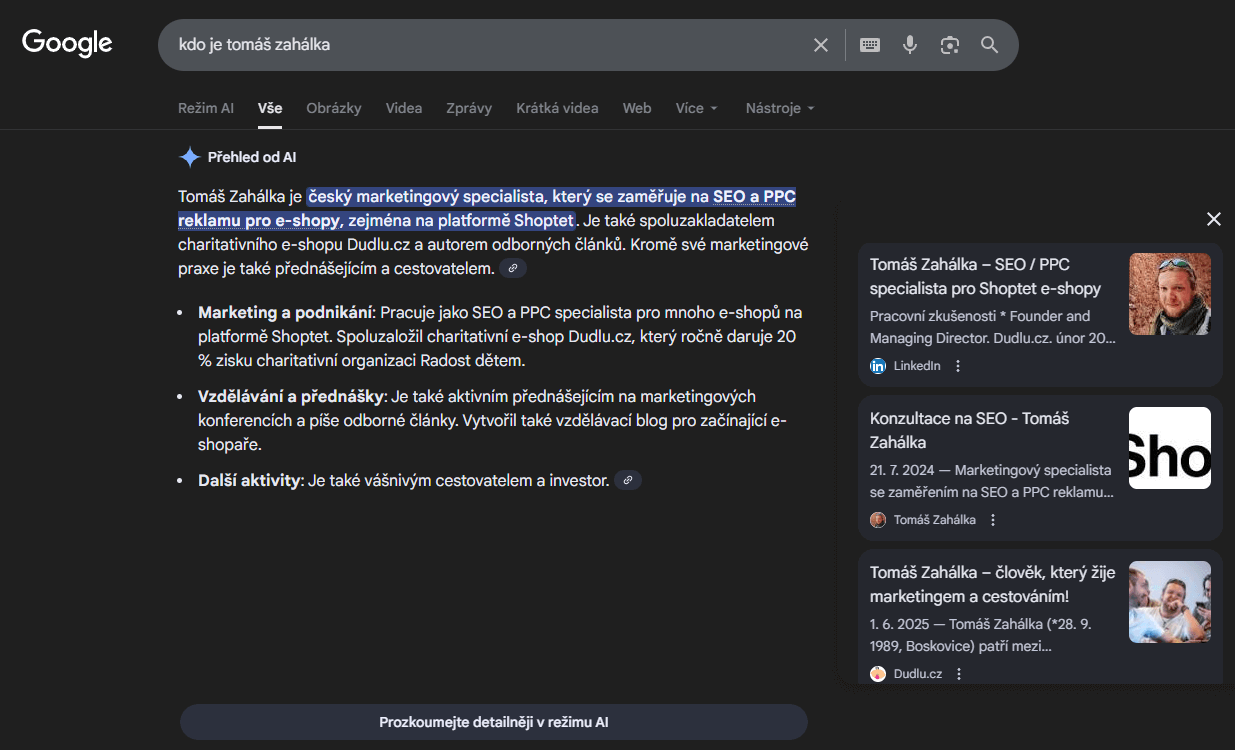Open the on-screen keyboard input tool
The height and width of the screenshot is (750, 1235).
[870, 45]
